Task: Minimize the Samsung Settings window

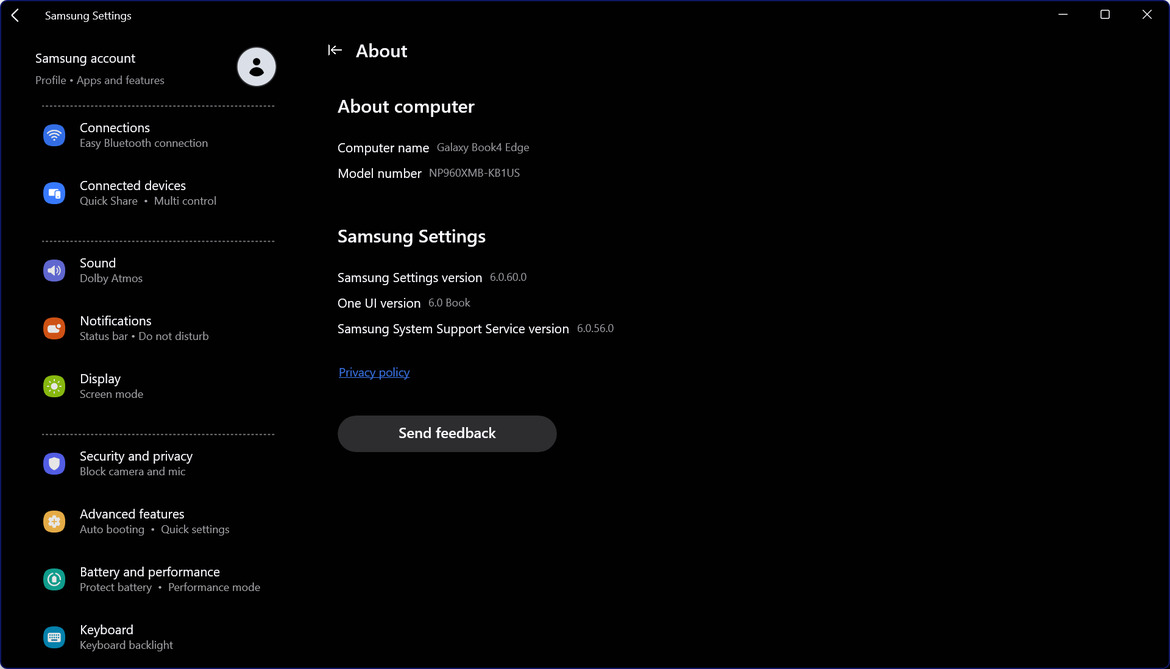Action: tap(1063, 15)
